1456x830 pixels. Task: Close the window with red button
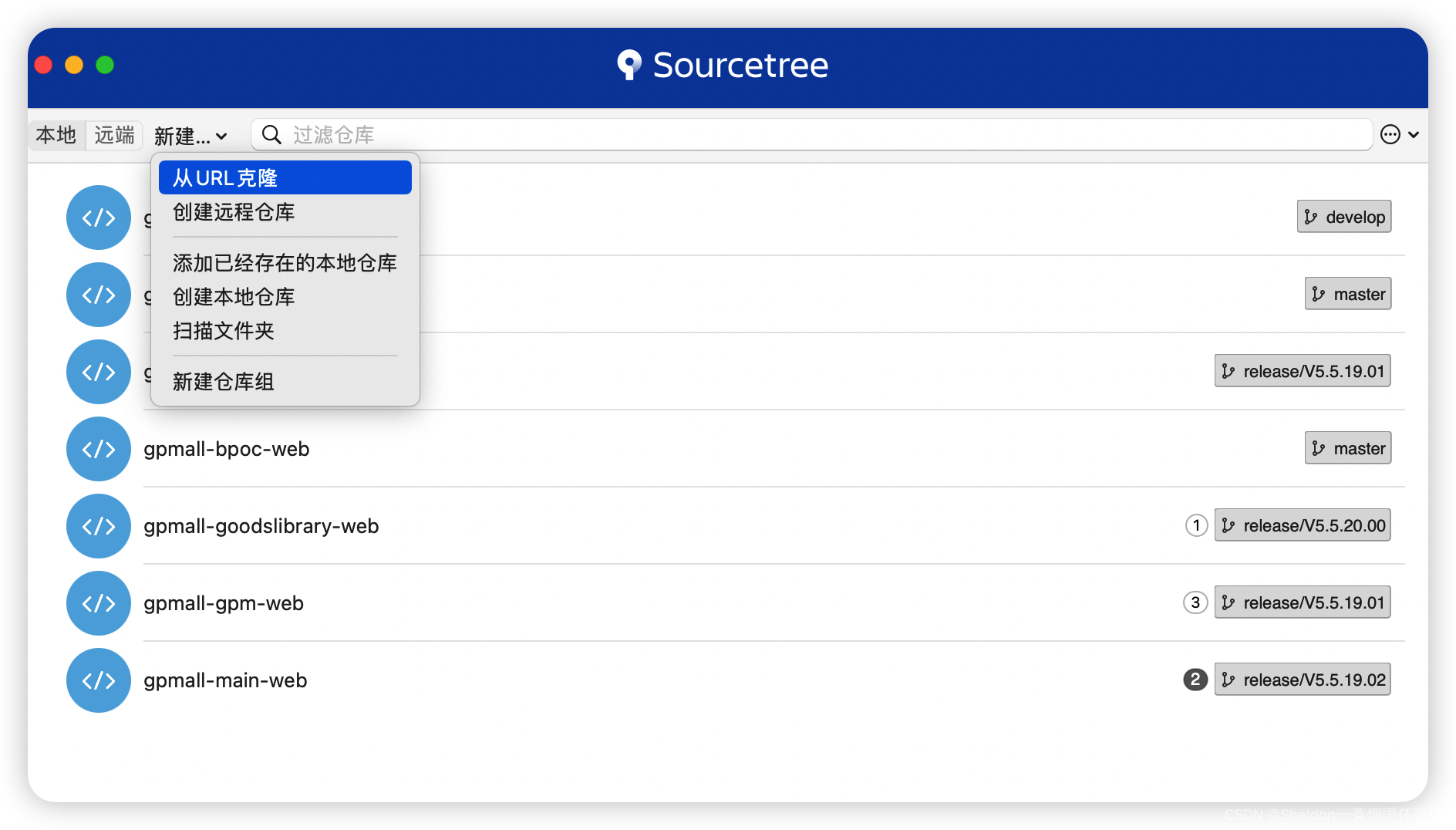click(43, 65)
